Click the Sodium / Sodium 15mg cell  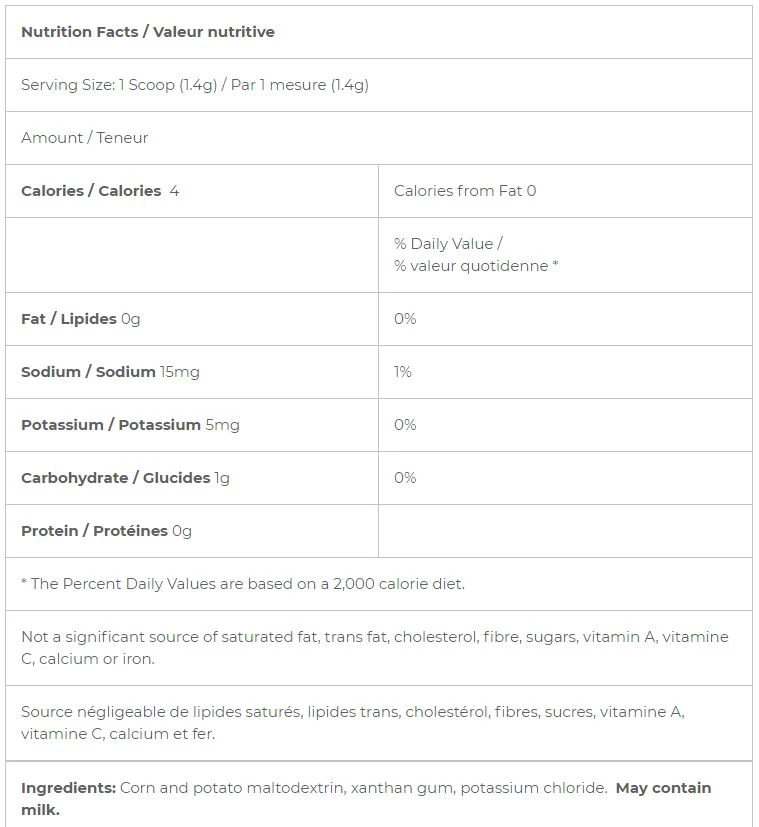click(192, 372)
